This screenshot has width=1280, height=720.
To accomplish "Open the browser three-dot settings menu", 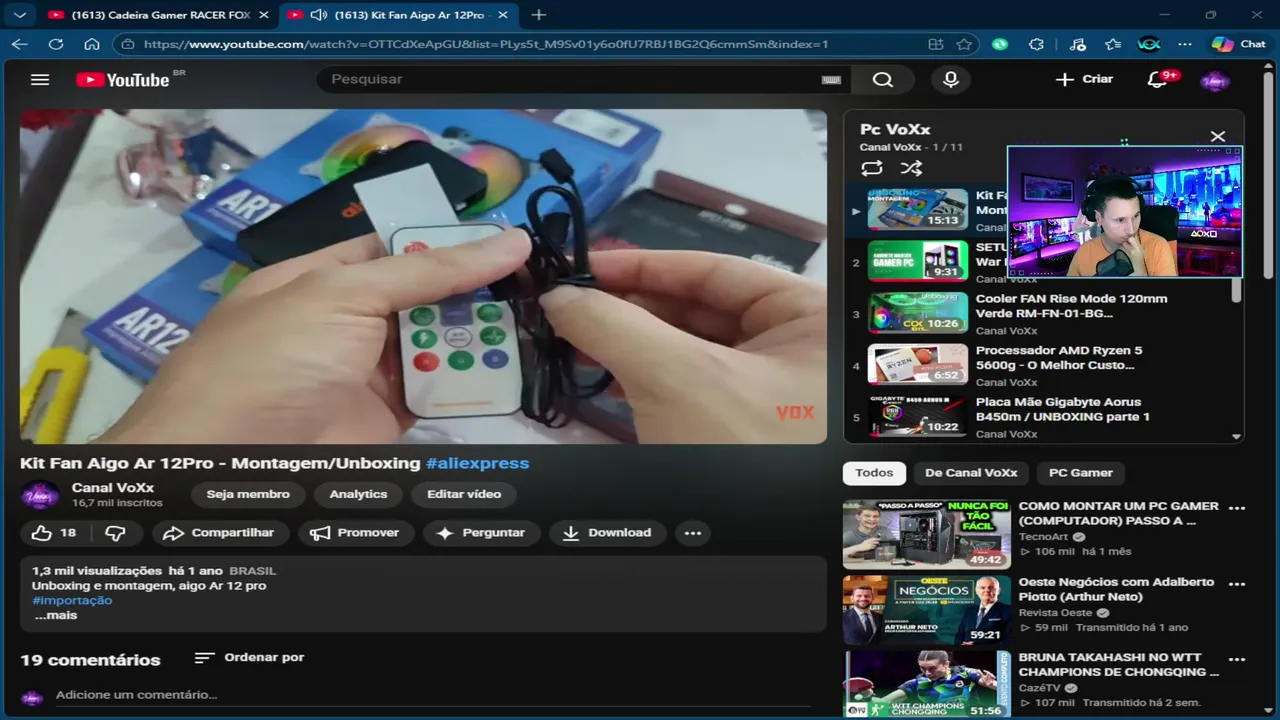I will (1185, 44).
